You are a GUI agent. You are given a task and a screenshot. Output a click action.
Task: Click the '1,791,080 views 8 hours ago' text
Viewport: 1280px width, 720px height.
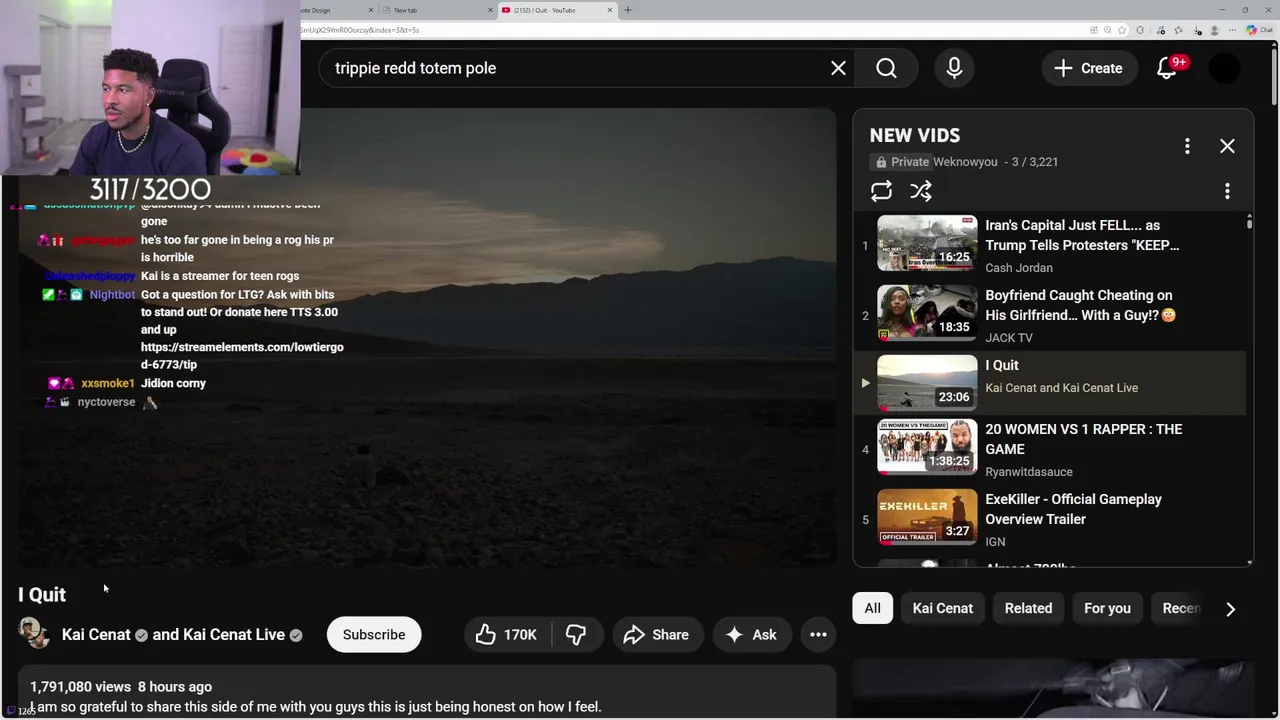[121, 687]
